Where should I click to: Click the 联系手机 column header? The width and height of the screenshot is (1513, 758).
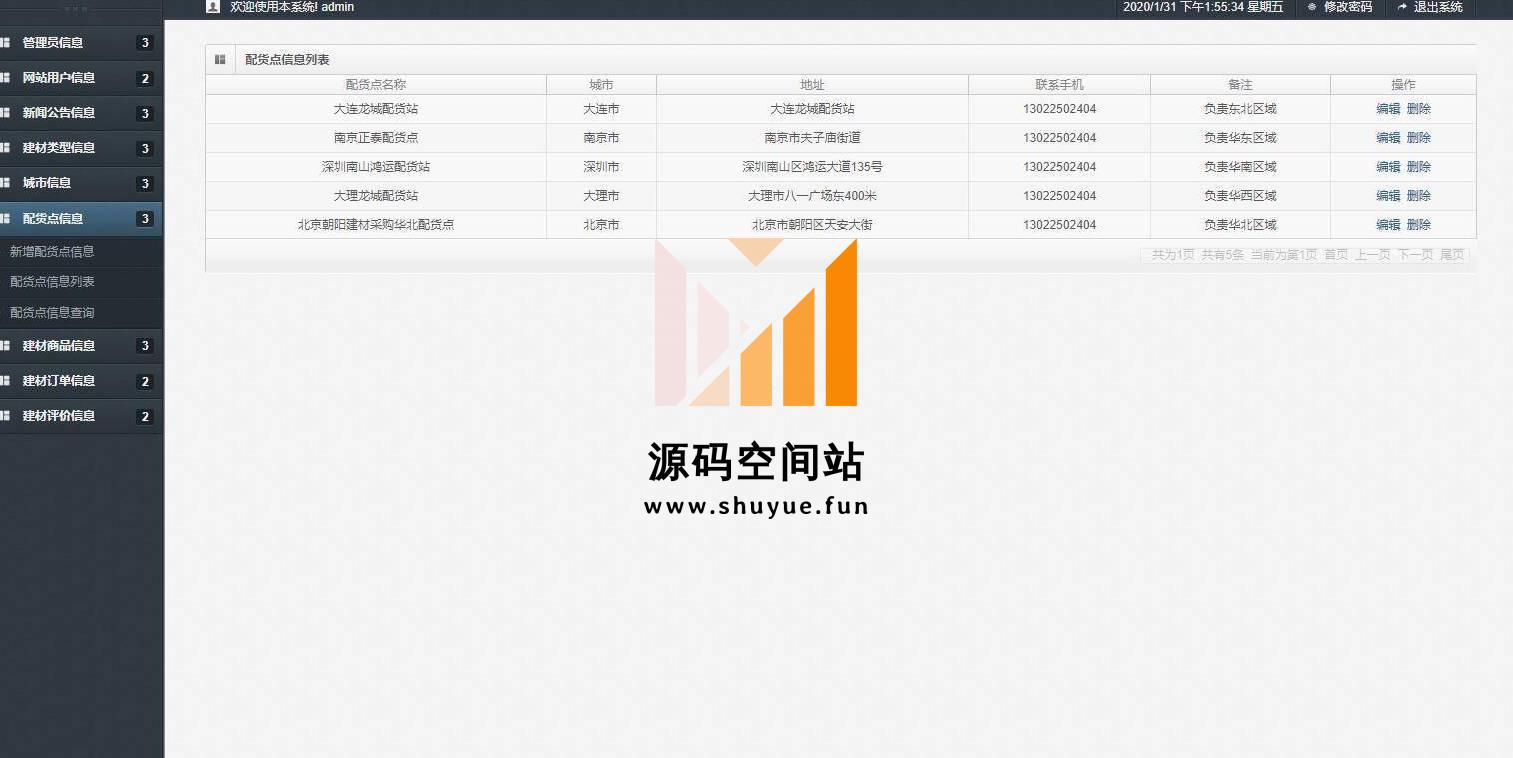[x=1059, y=85]
